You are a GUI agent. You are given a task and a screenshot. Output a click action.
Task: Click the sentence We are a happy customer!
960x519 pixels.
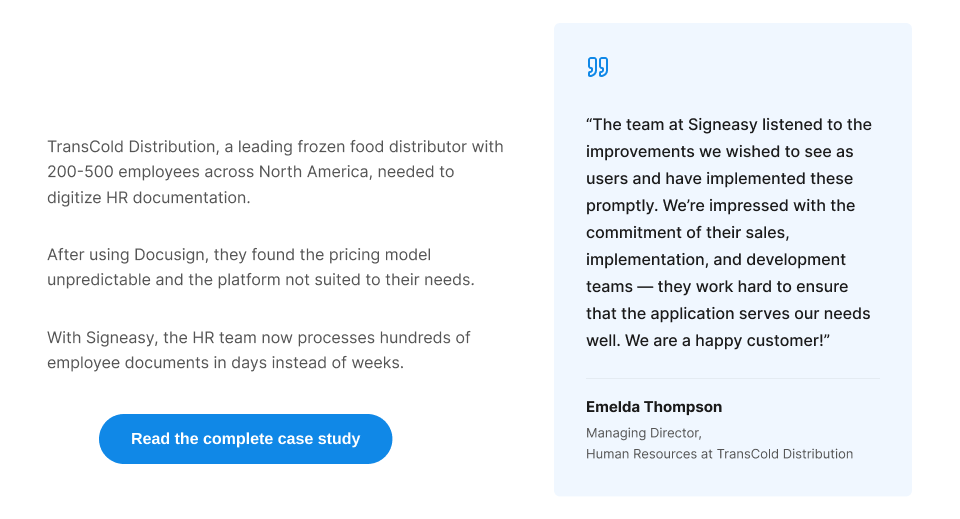pos(727,340)
